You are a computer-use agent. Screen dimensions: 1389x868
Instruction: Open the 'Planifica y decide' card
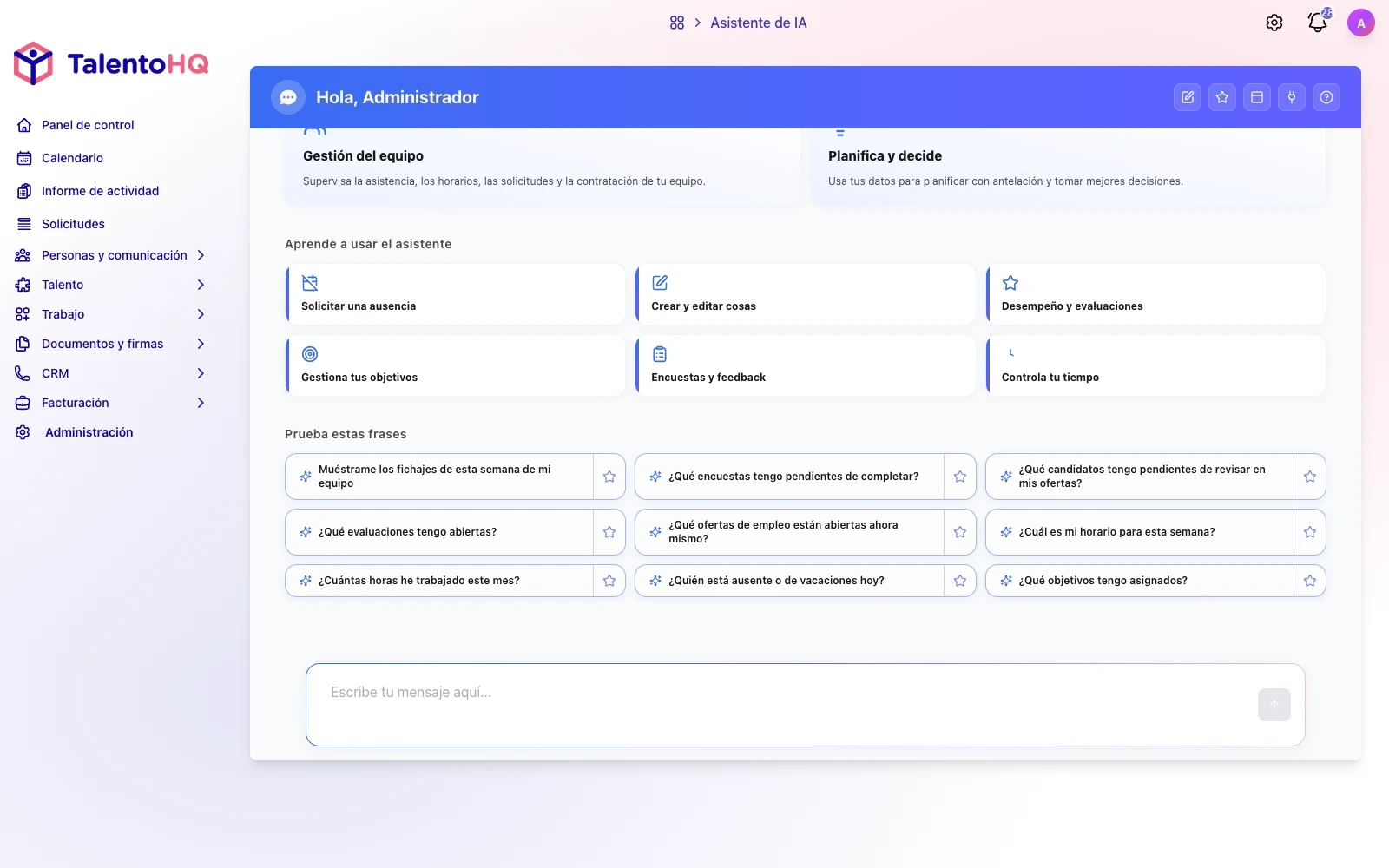click(1068, 167)
